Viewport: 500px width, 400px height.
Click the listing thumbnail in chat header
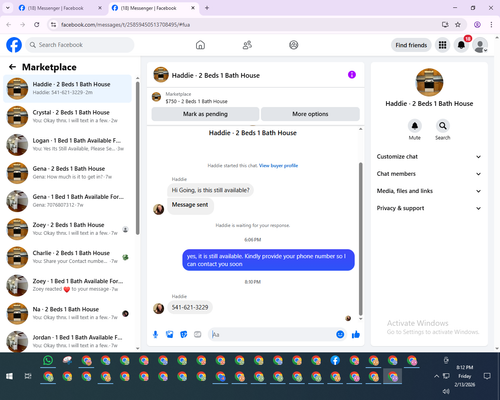161,75
